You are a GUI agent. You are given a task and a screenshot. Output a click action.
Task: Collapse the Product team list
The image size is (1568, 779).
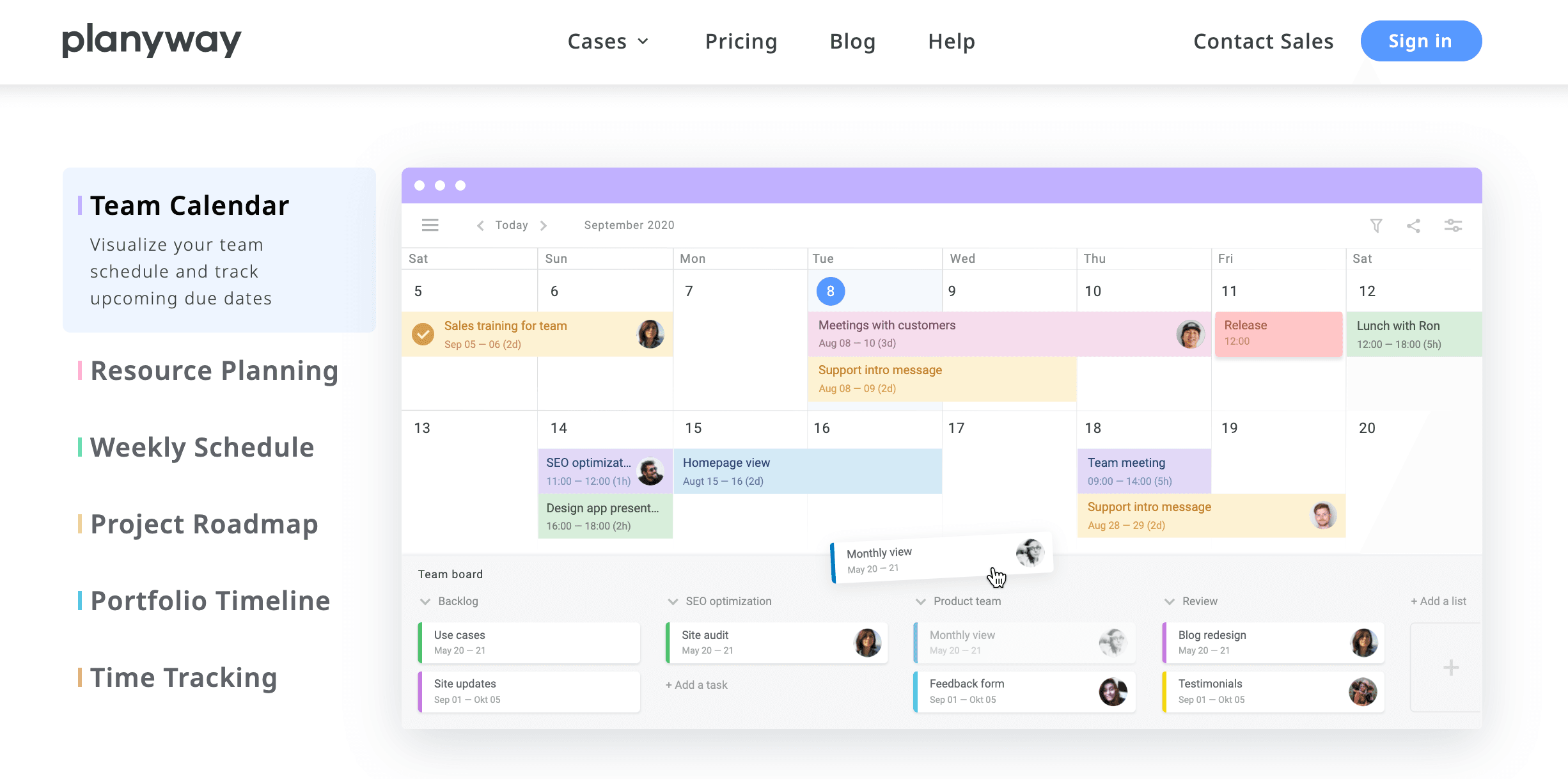tap(921, 601)
